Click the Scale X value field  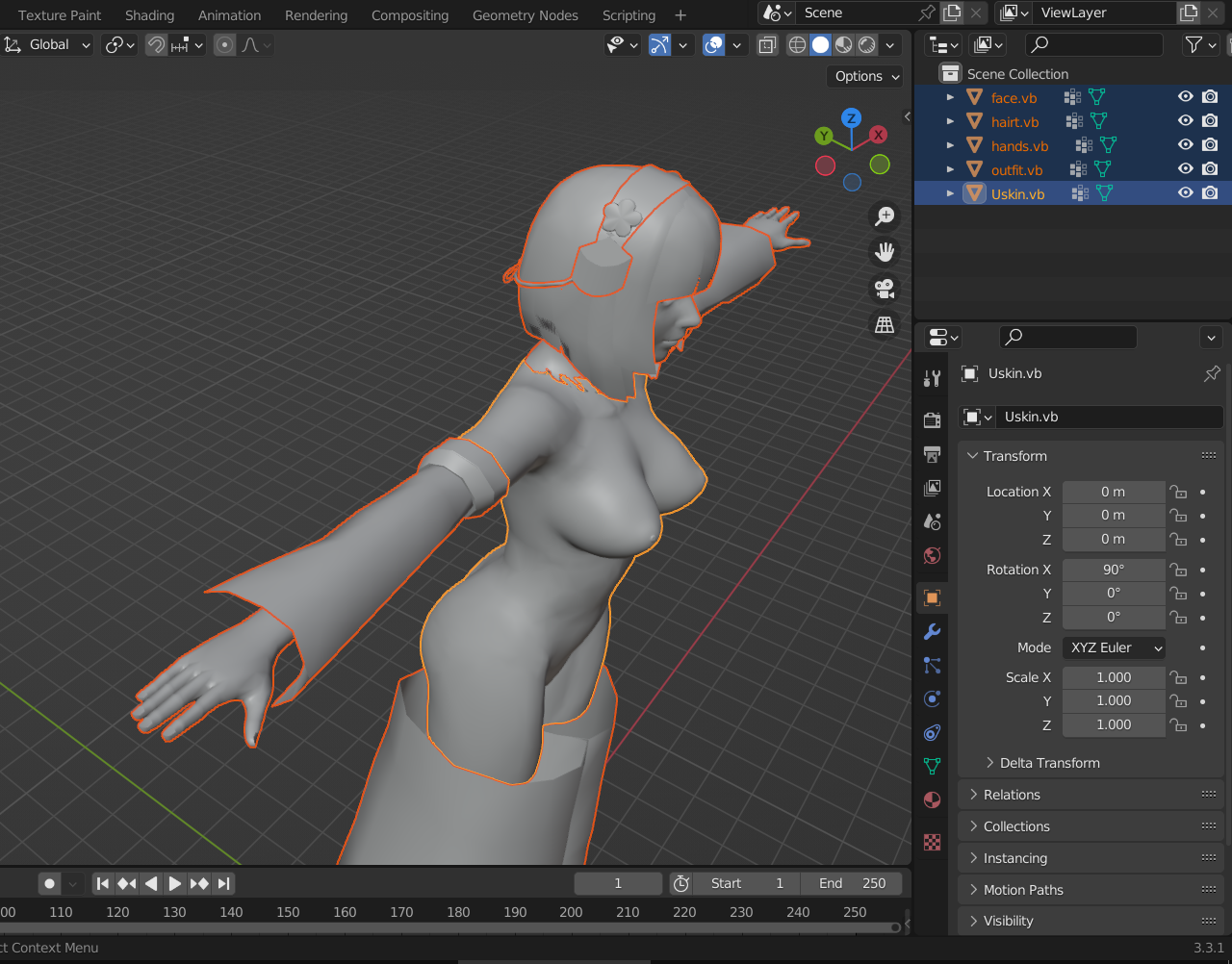pyautogui.click(x=1114, y=677)
